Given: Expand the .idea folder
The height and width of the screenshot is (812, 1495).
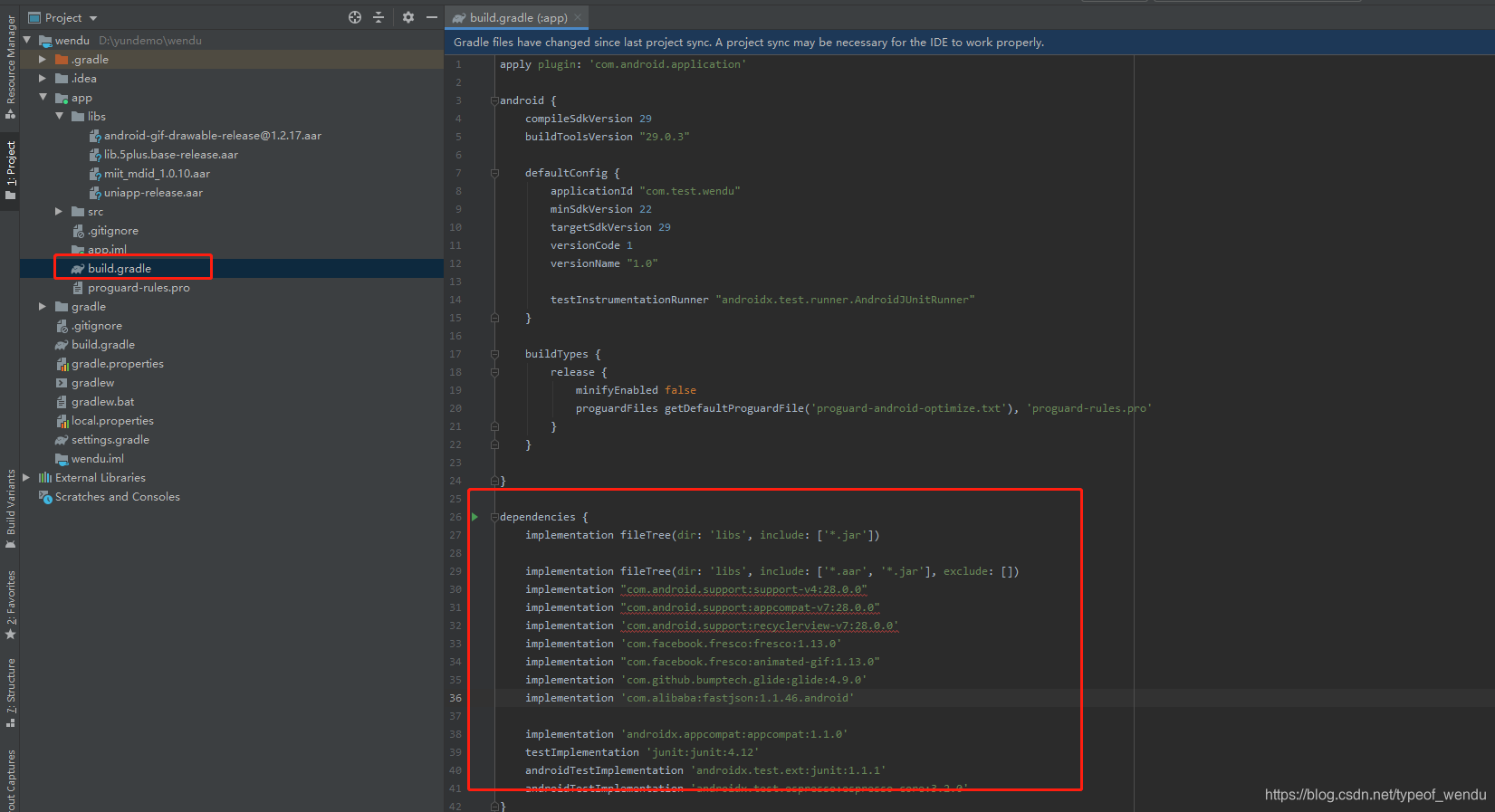Looking at the screenshot, I should pyautogui.click(x=43, y=78).
